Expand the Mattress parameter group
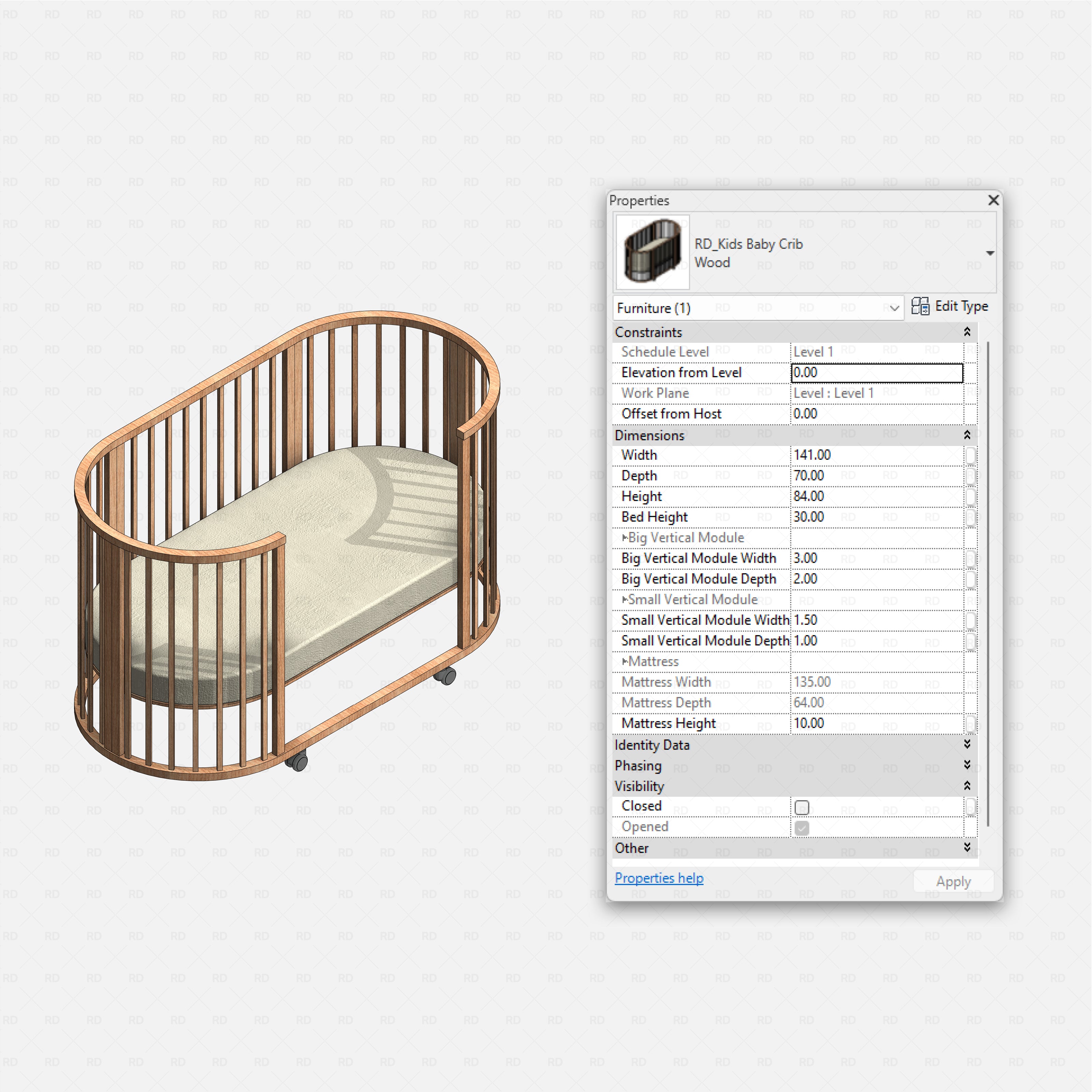Image resolution: width=1092 pixels, height=1092 pixels. [625, 661]
